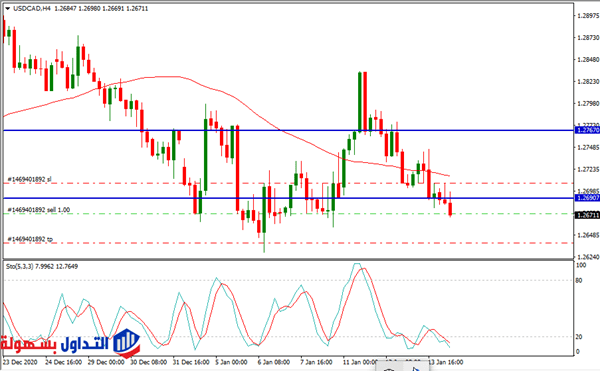This screenshot has width=600, height=371.
Task: Click the 7 Jan 16:00 time label
Action: (316, 362)
